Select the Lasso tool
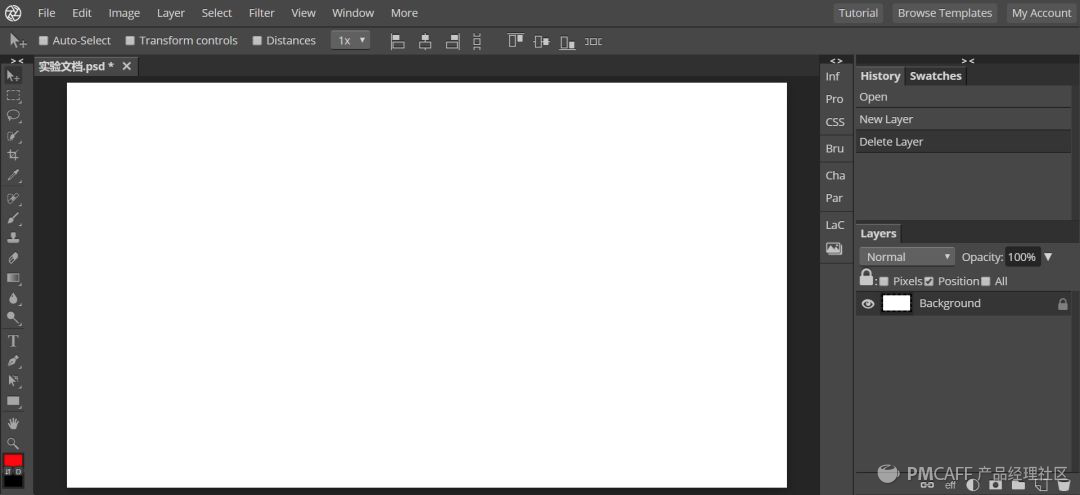 (13, 116)
